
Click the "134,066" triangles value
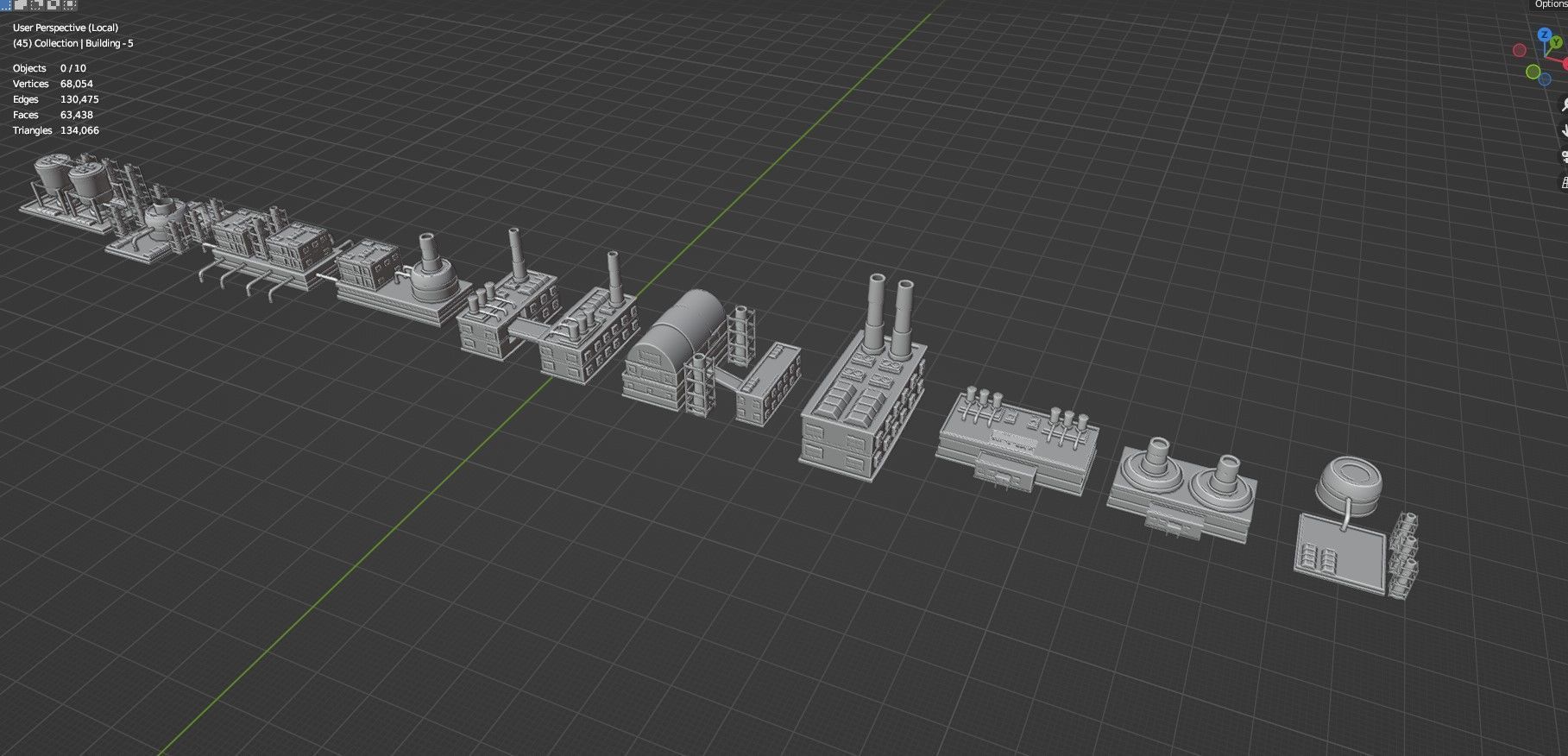coord(79,130)
